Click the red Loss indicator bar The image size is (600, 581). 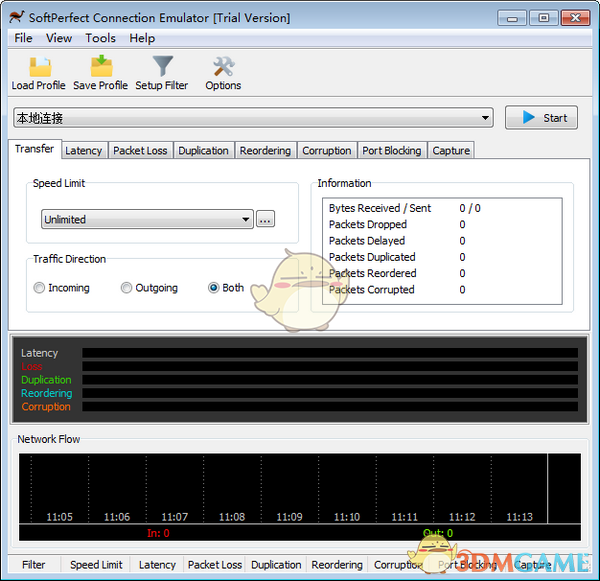coord(330,366)
